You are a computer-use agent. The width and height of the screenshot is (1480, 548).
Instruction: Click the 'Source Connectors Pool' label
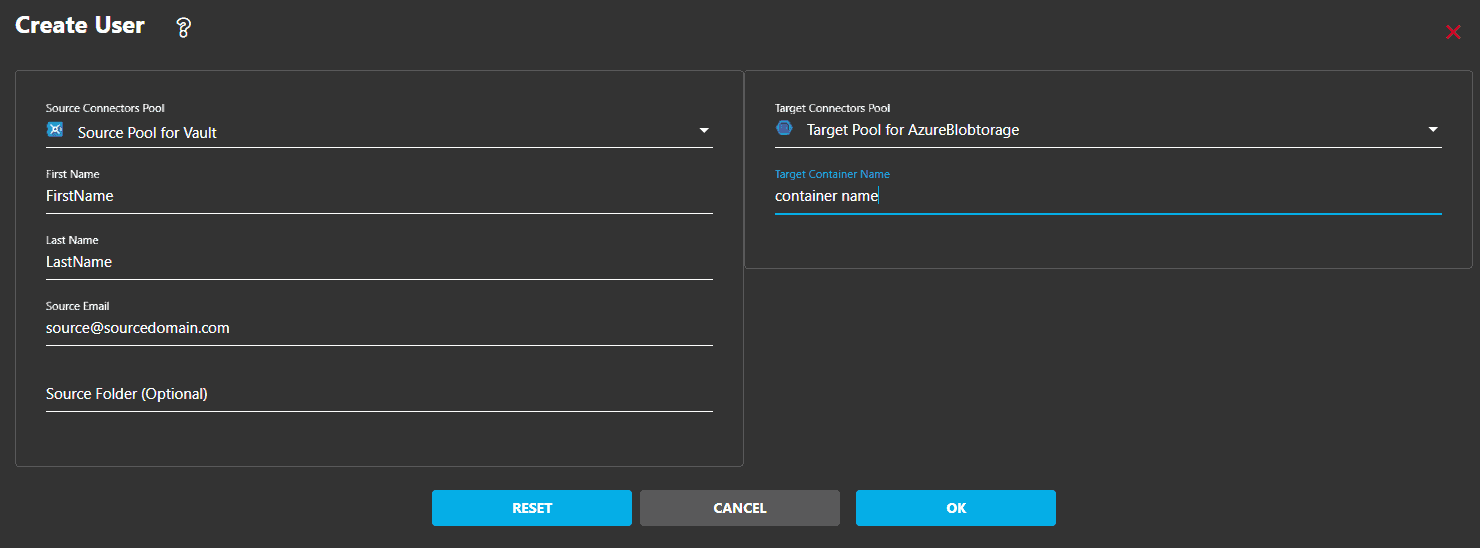105,108
